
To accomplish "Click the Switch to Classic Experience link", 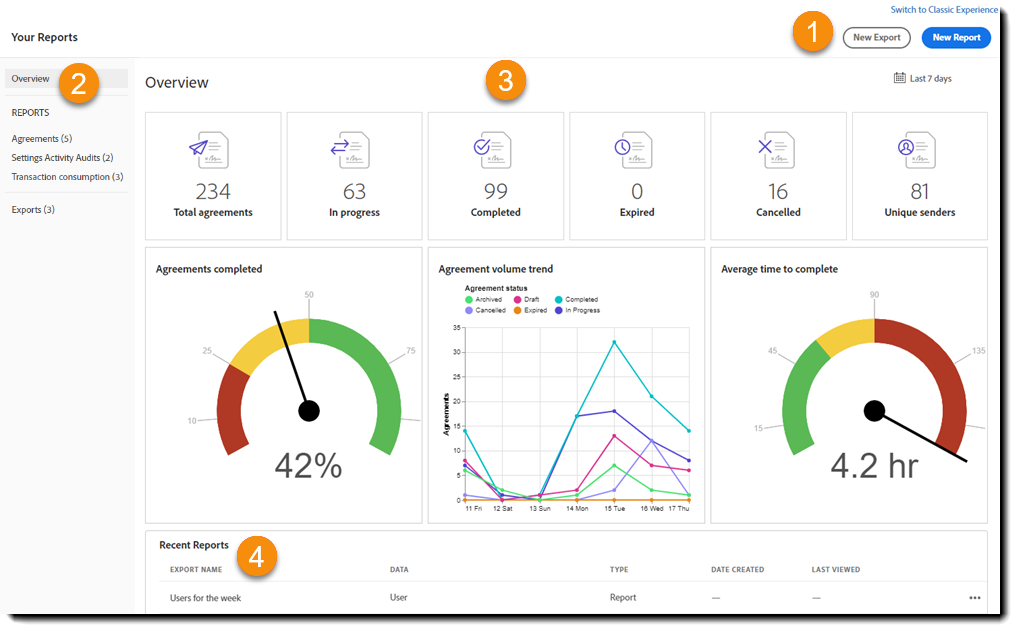I will point(944,10).
